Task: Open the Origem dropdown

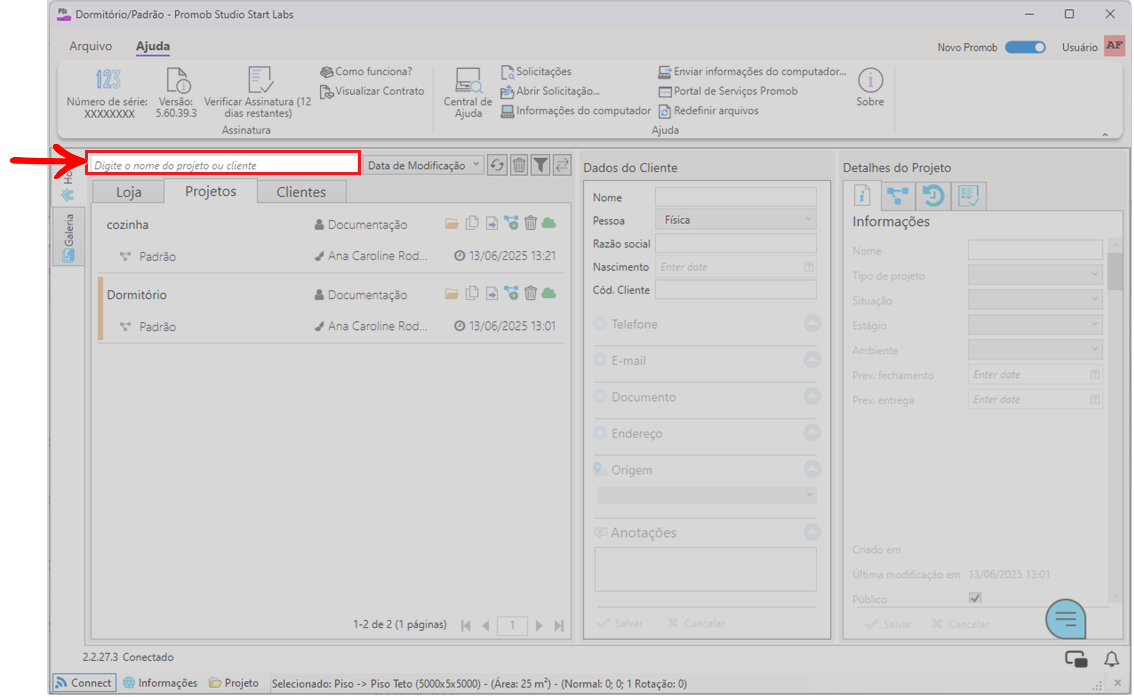Action: pos(706,495)
